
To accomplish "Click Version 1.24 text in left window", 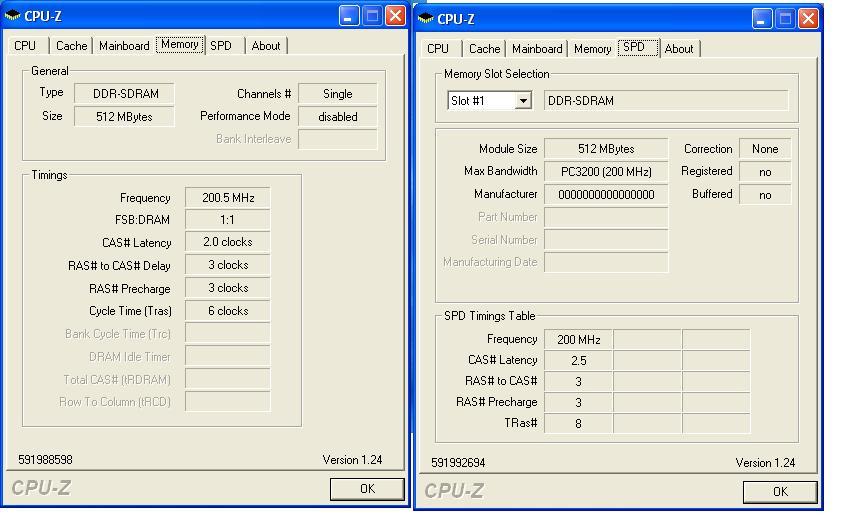I will coord(352,460).
